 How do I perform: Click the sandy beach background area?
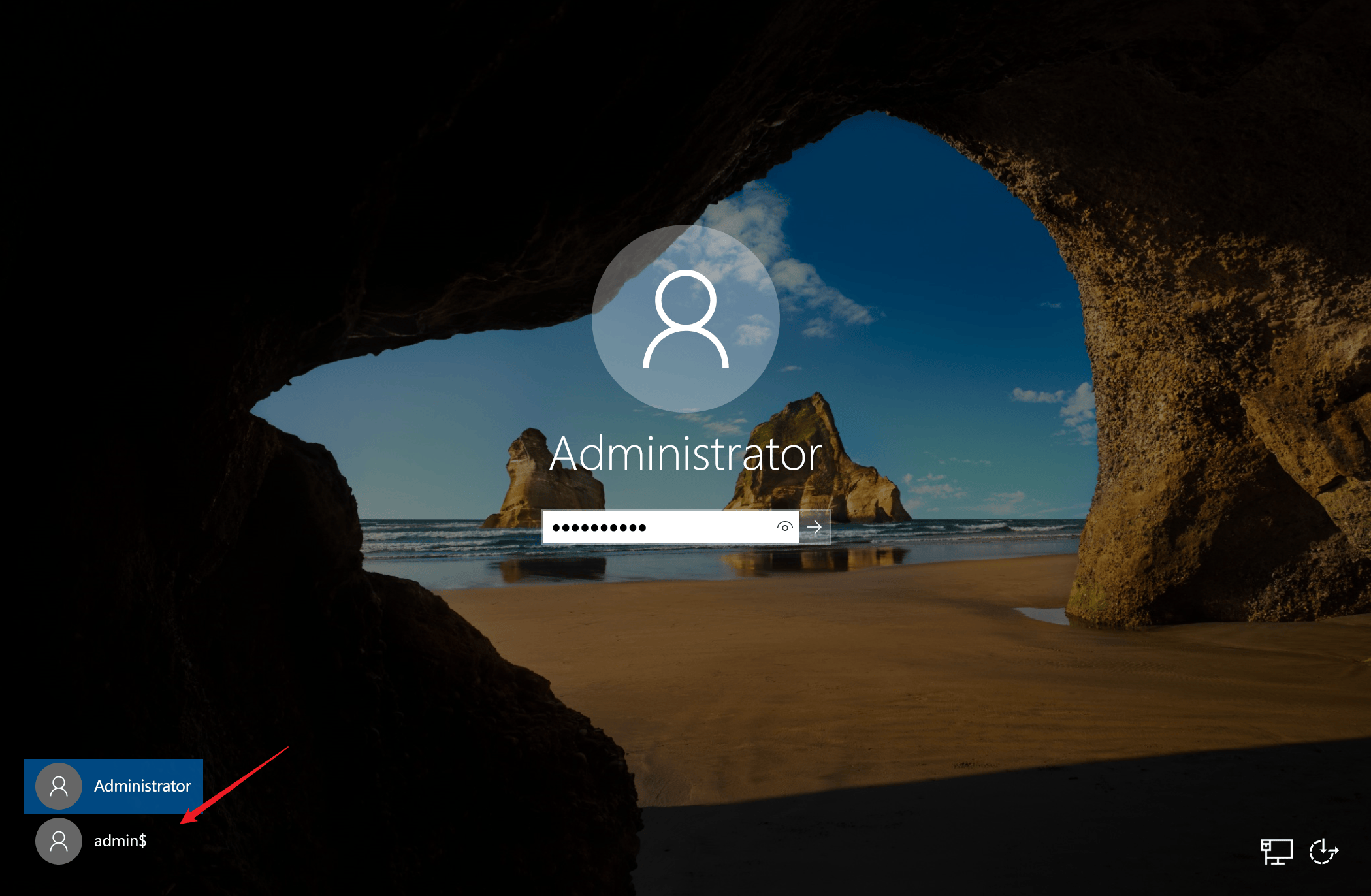[849, 653]
